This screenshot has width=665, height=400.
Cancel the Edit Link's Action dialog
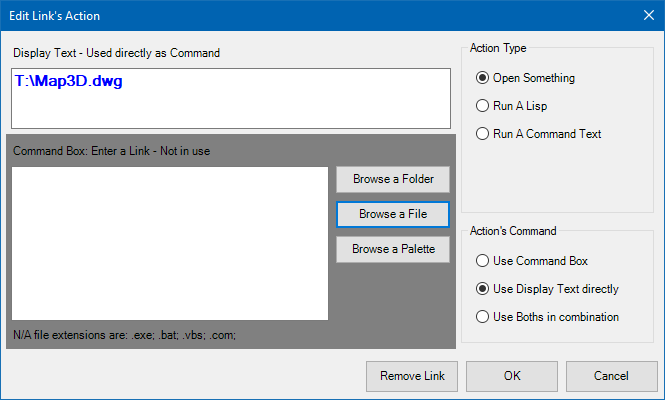(x=611, y=376)
